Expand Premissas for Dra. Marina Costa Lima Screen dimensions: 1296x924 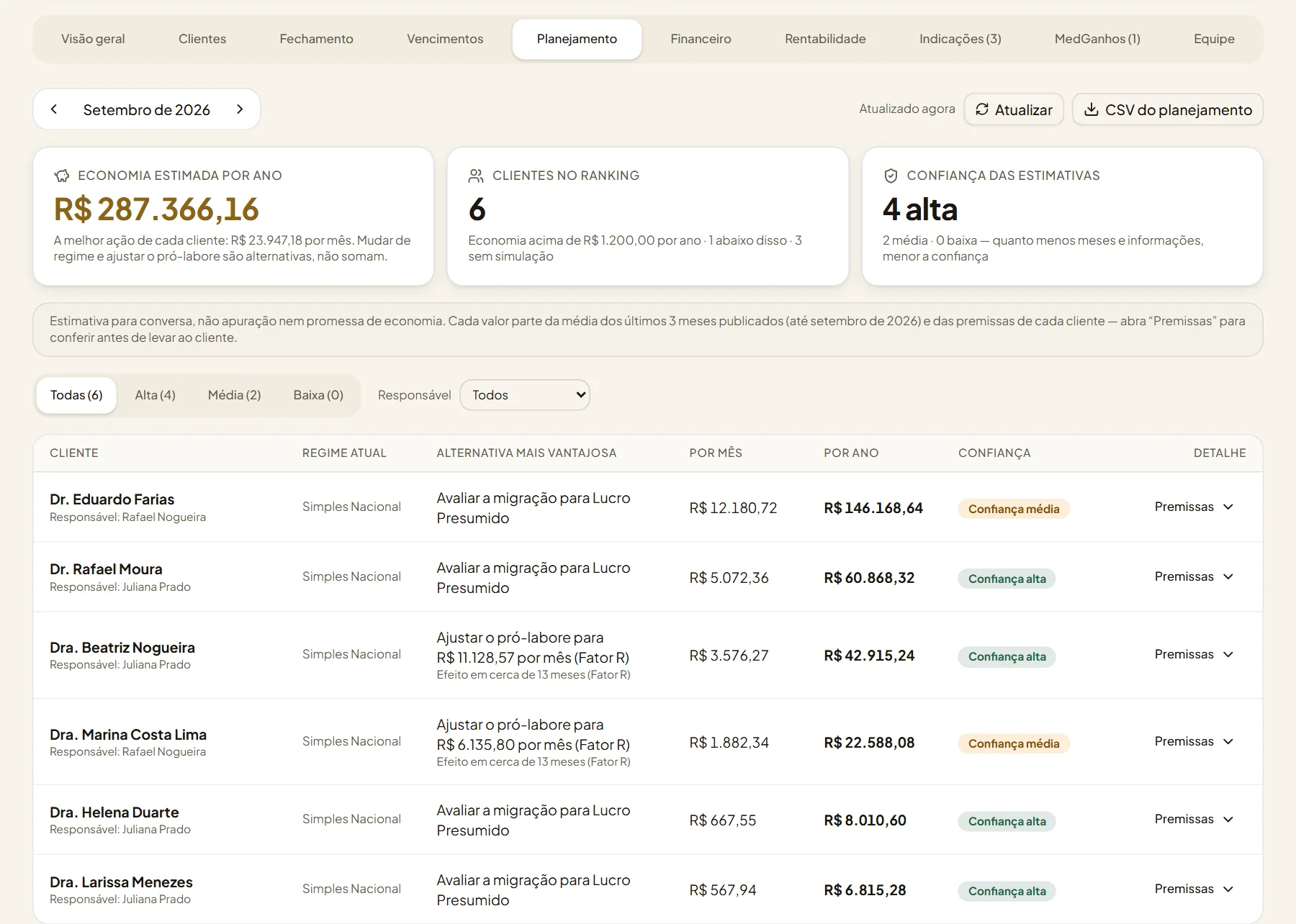point(1194,741)
